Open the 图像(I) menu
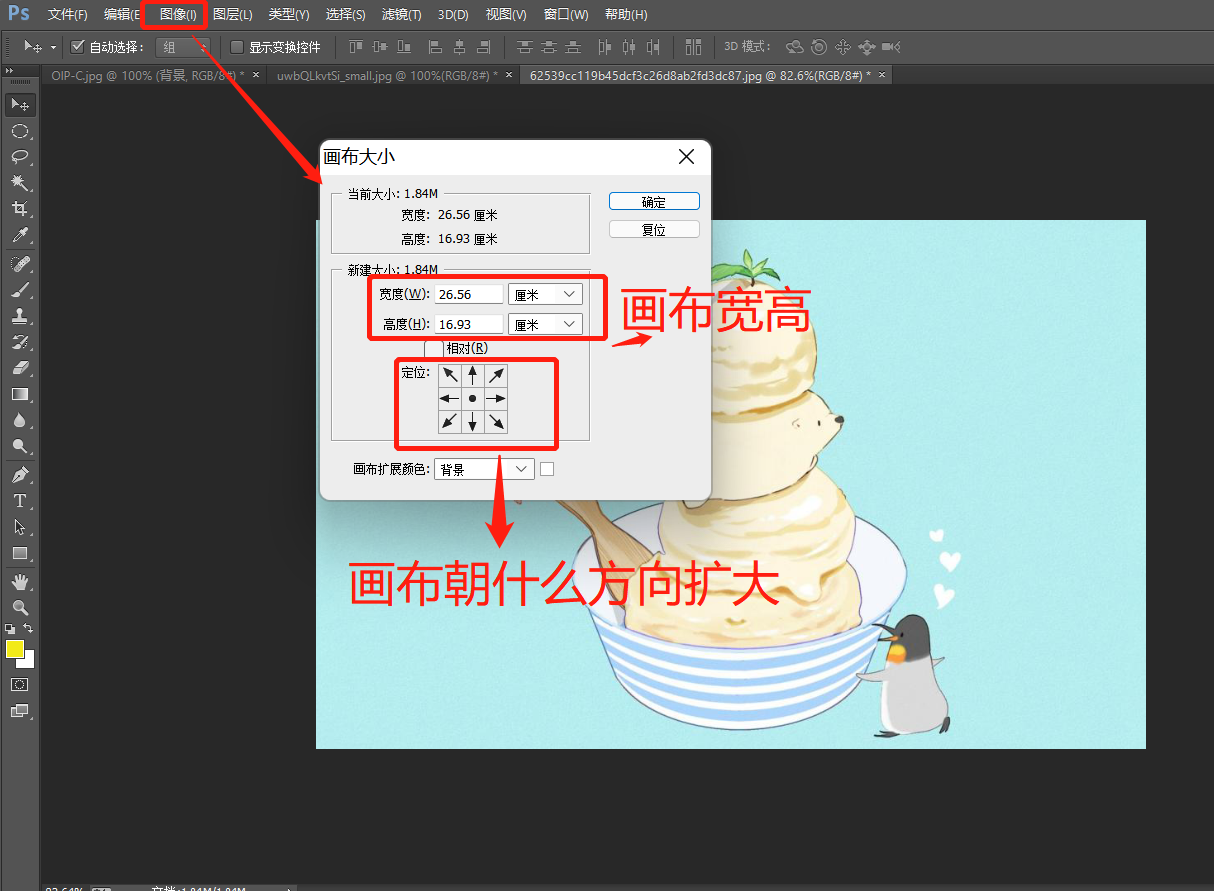Viewport: 1214px width, 891px height. (178, 14)
